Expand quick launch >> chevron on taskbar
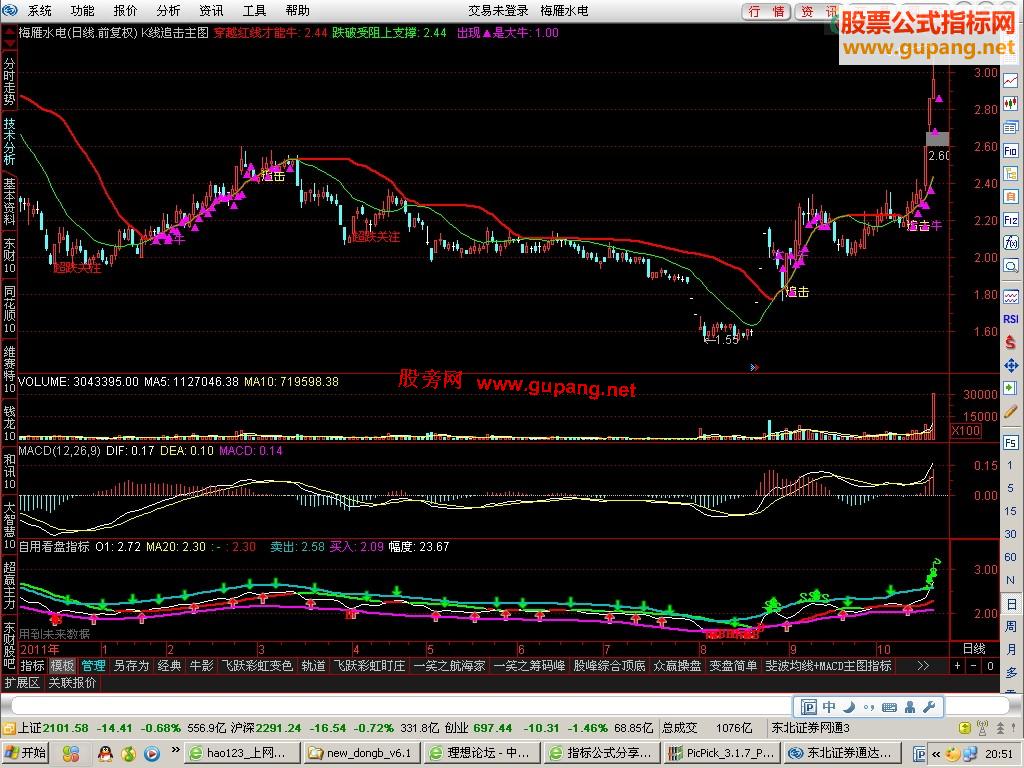Screen dimensions: 1024x768 coord(175,750)
